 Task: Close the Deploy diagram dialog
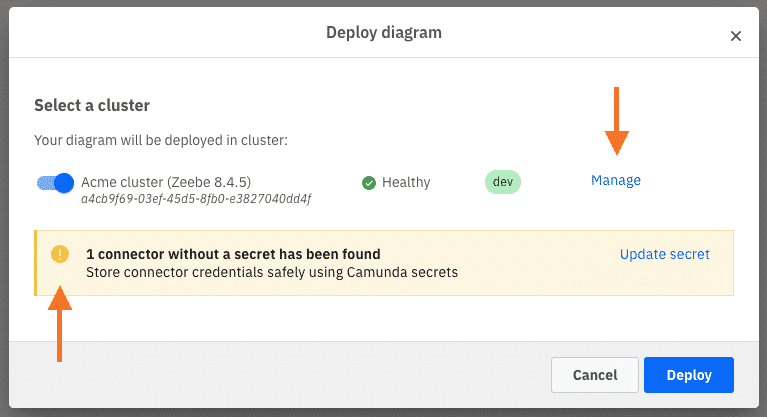pyautogui.click(x=736, y=36)
